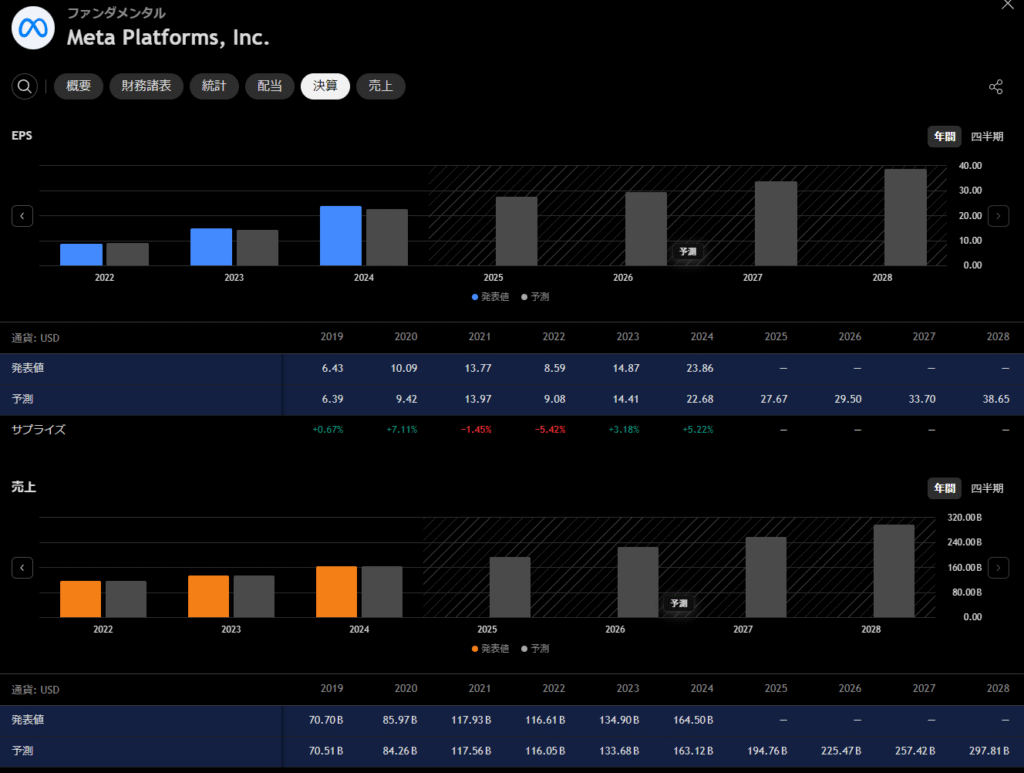Click the revenue forecast 225.47 B
The width and height of the screenshot is (1024, 773).
pos(841,751)
